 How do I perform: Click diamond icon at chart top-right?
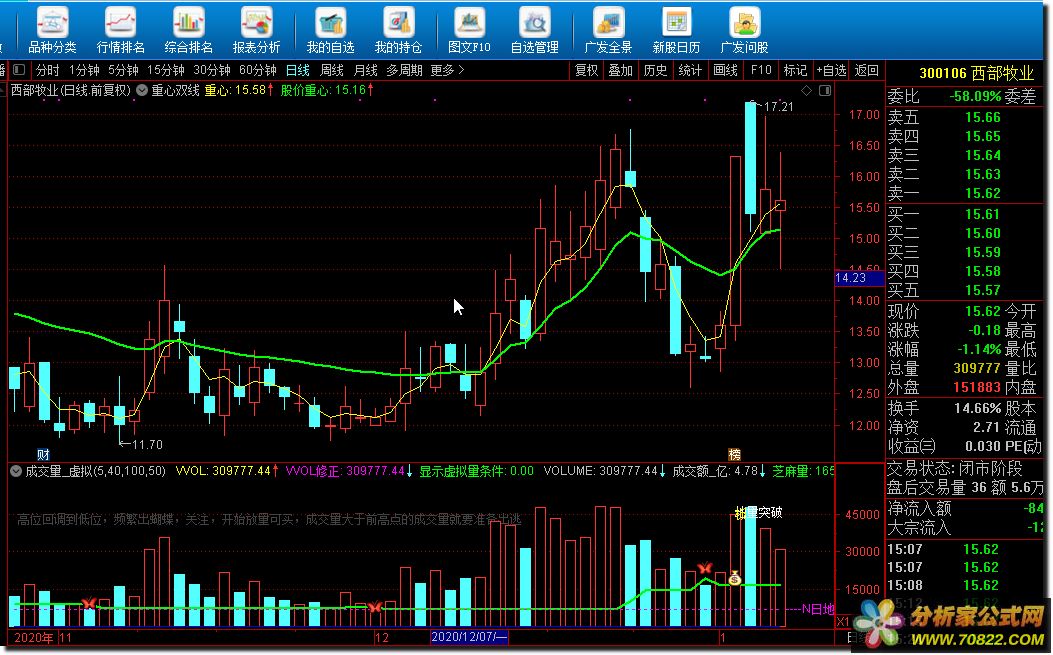[x=807, y=90]
